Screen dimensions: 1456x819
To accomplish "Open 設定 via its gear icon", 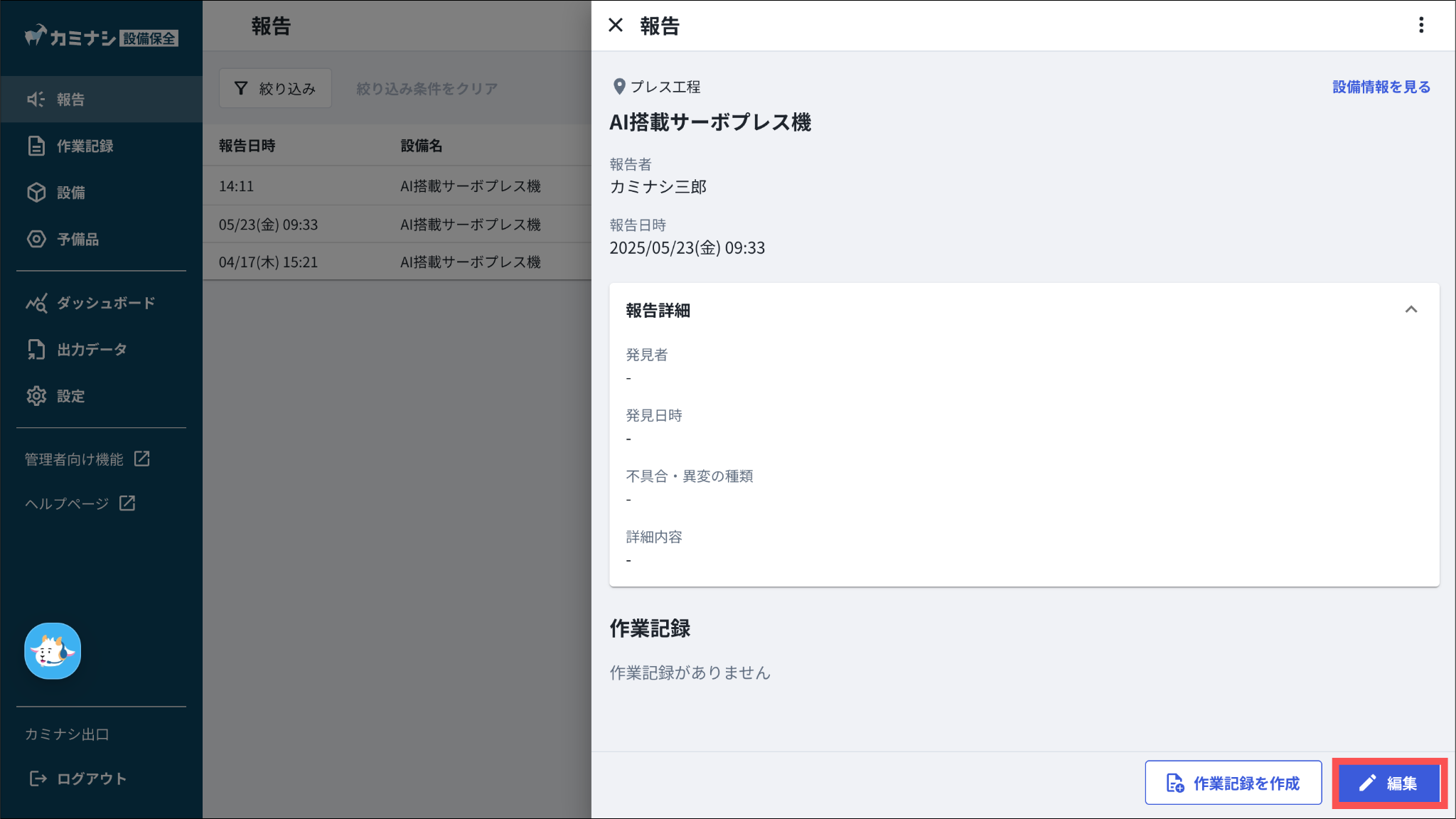I will [36, 396].
